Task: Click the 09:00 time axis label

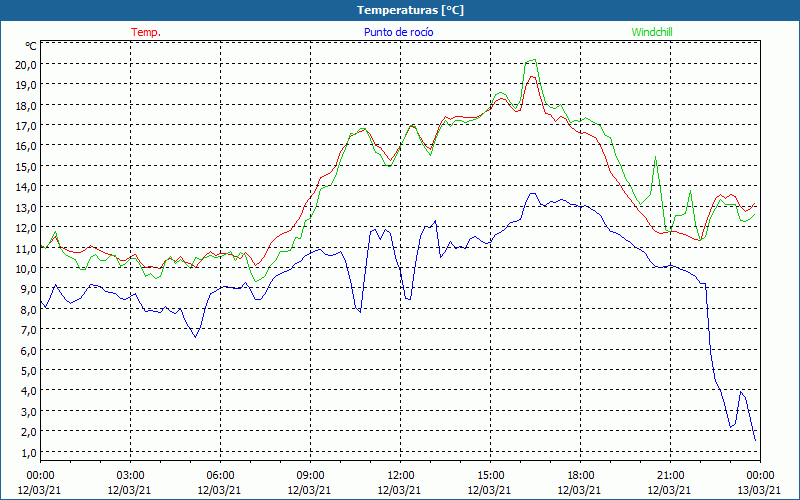Action: tap(310, 476)
